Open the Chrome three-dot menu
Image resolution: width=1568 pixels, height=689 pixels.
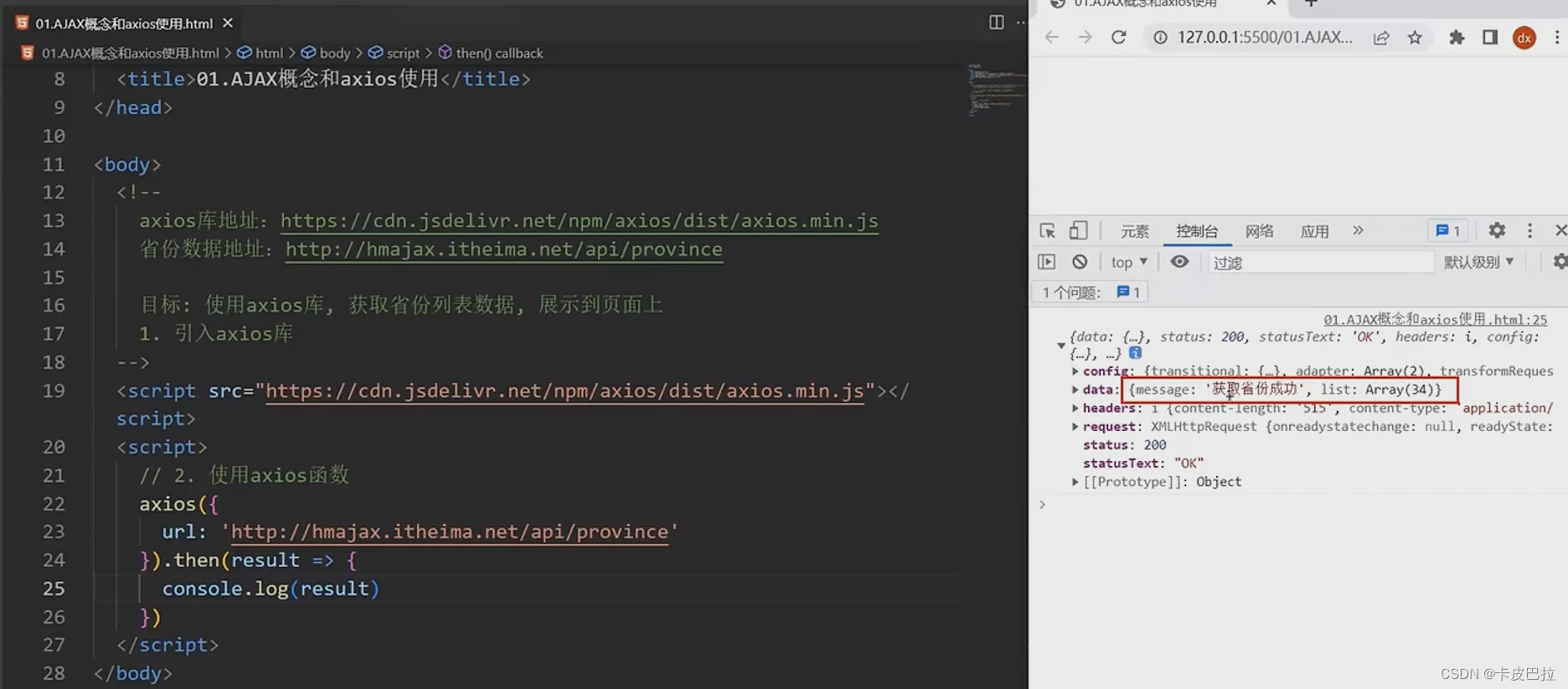[1557, 37]
